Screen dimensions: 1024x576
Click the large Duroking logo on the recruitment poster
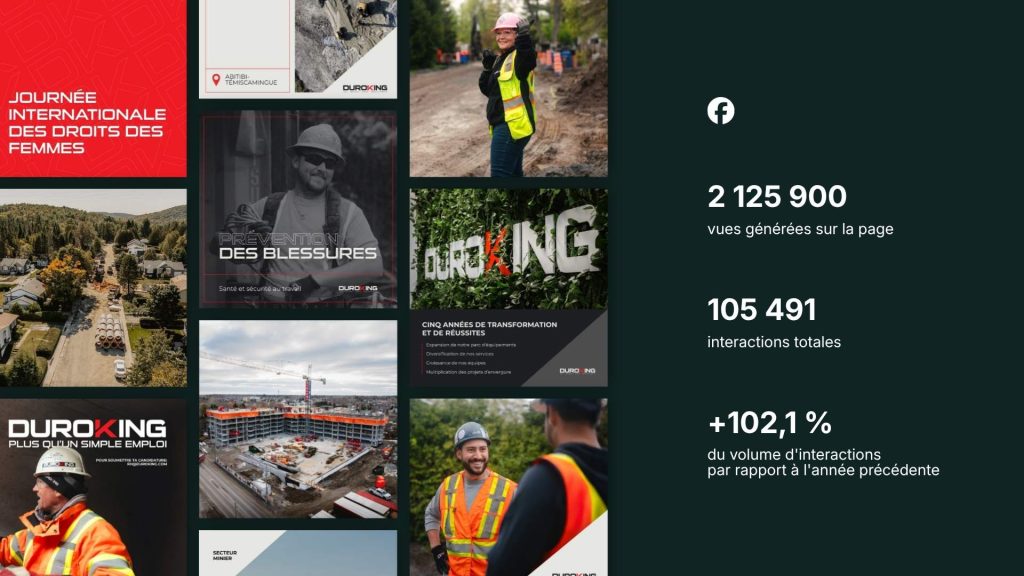(88, 428)
